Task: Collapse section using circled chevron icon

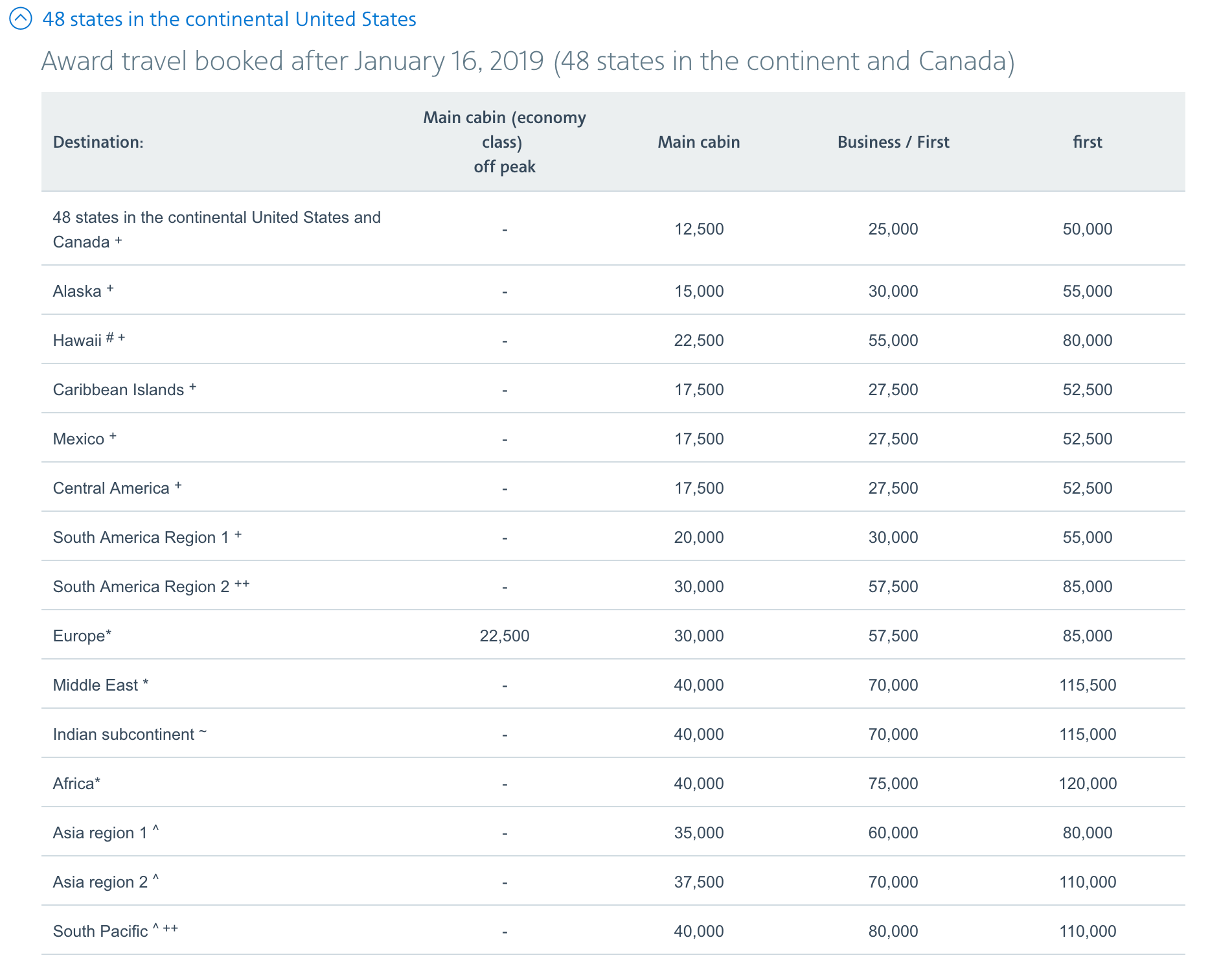Action: click(20, 19)
